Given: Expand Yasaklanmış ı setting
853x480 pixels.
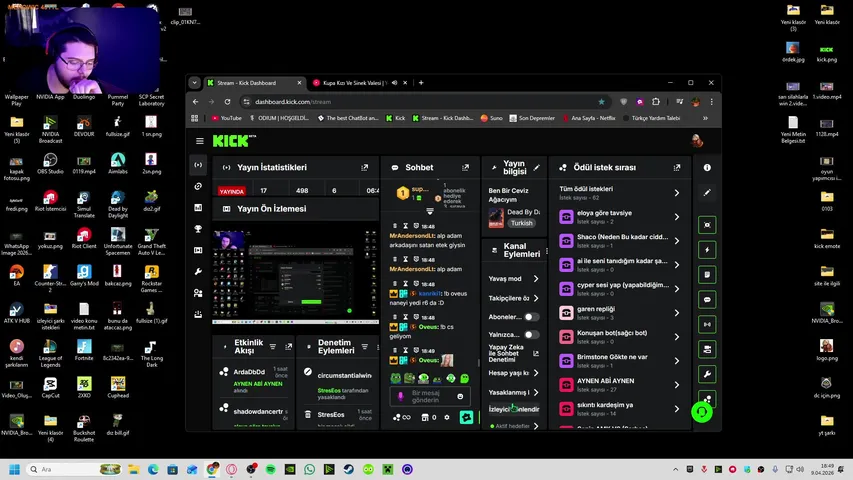Looking at the screenshot, I should pyautogui.click(x=536, y=392).
